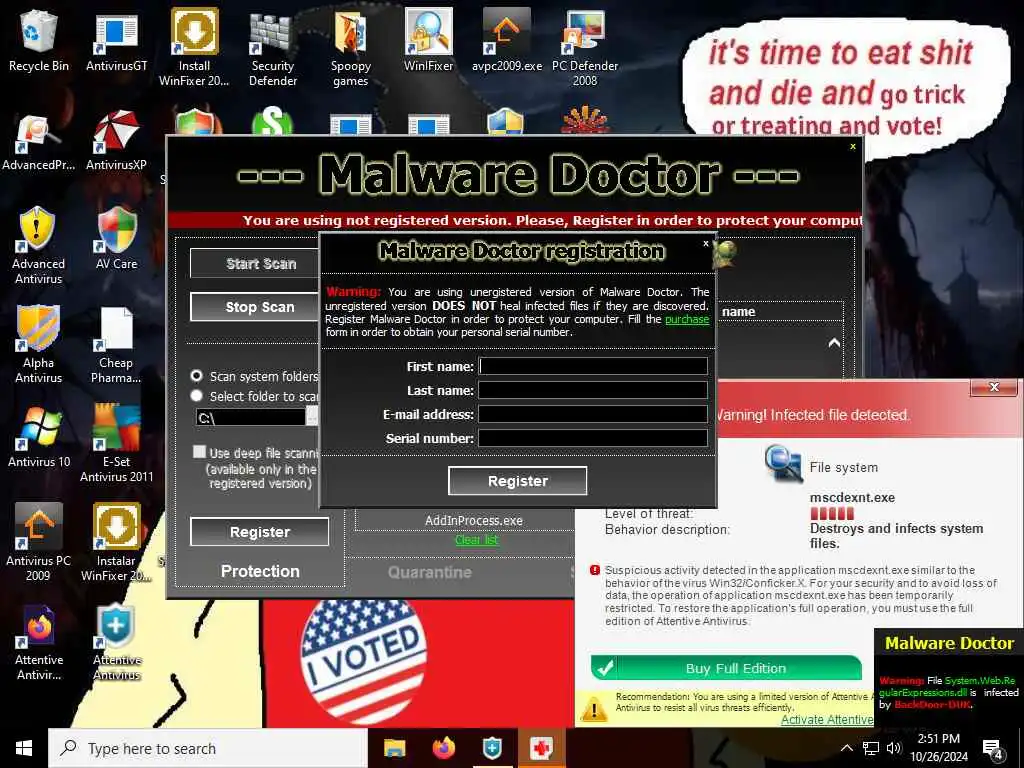1024x768 pixels.
Task: Click into the E-mail address field
Action: pos(593,414)
